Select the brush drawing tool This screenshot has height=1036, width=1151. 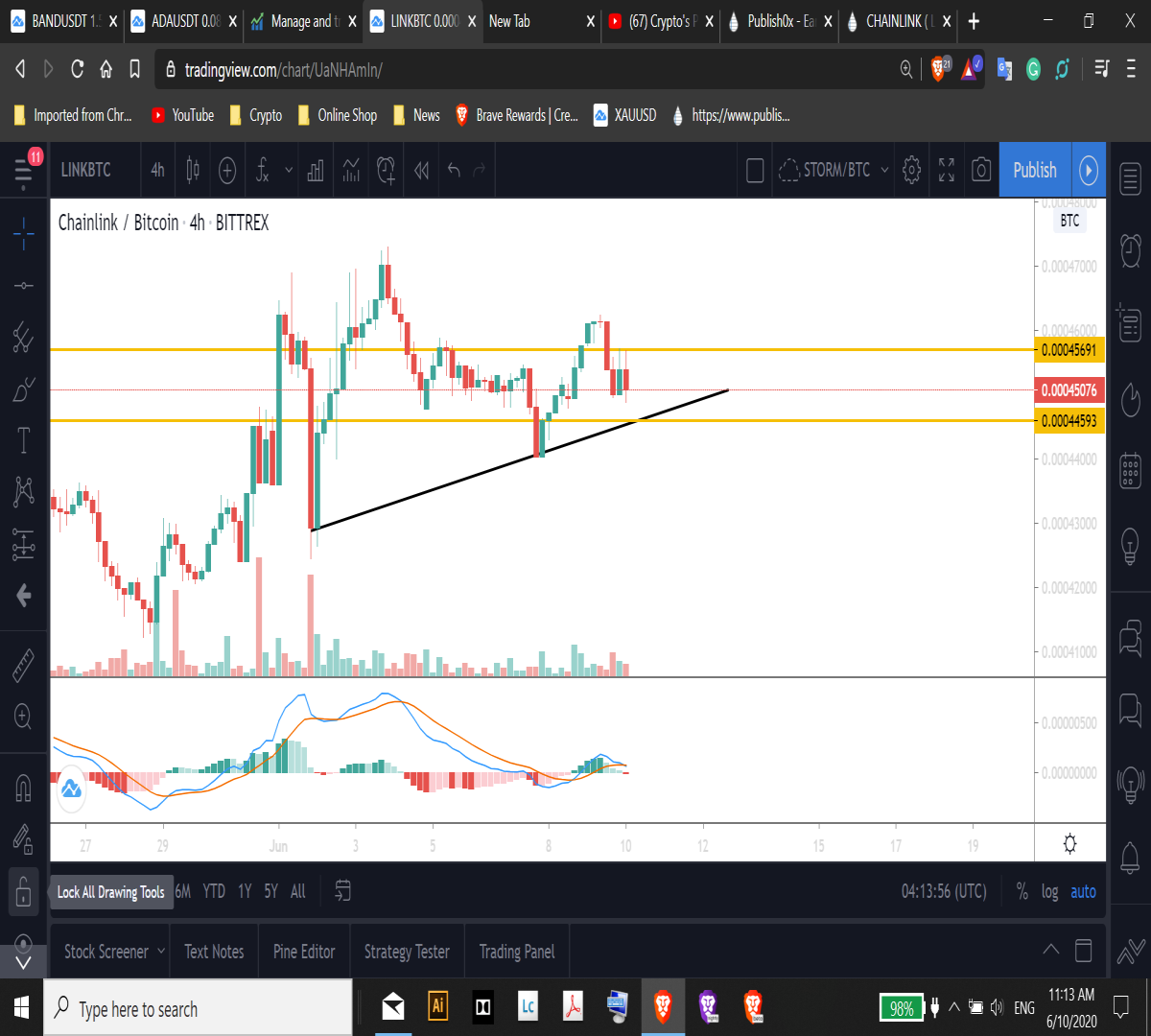click(24, 389)
